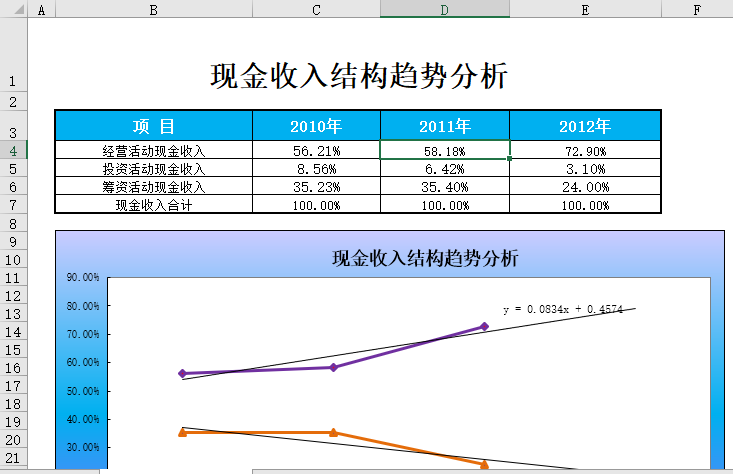Image resolution: width=733 pixels, height=474 pixels.
Task: Select column B header
Action: click(x=153, y=9)
